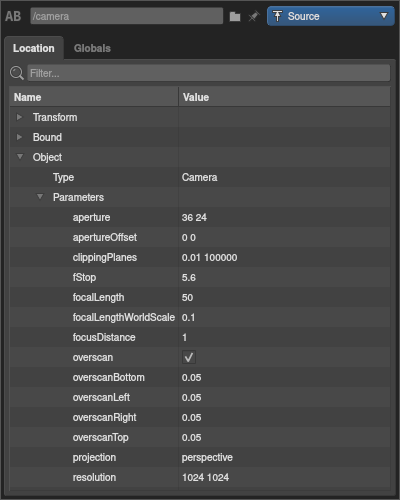Select the resolution 1024 1024 value

pos(205,477)
